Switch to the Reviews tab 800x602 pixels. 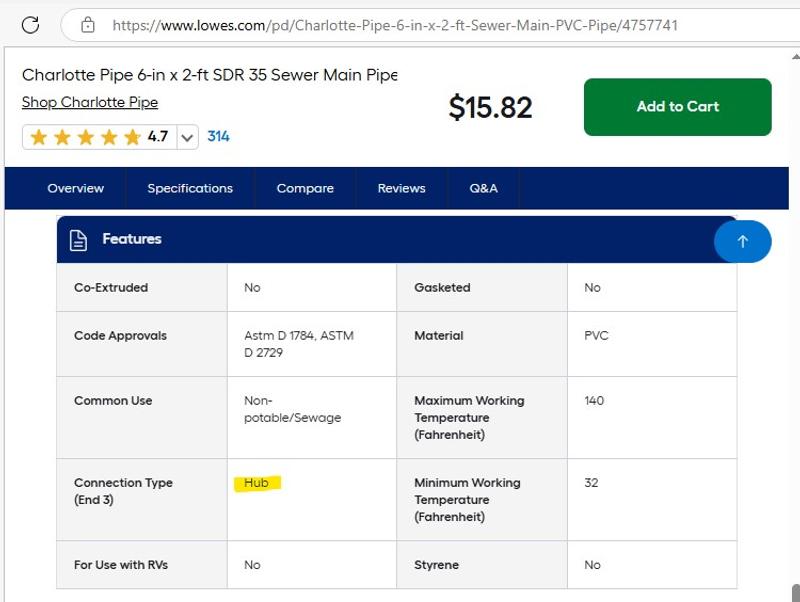click(x=402, y=188)
